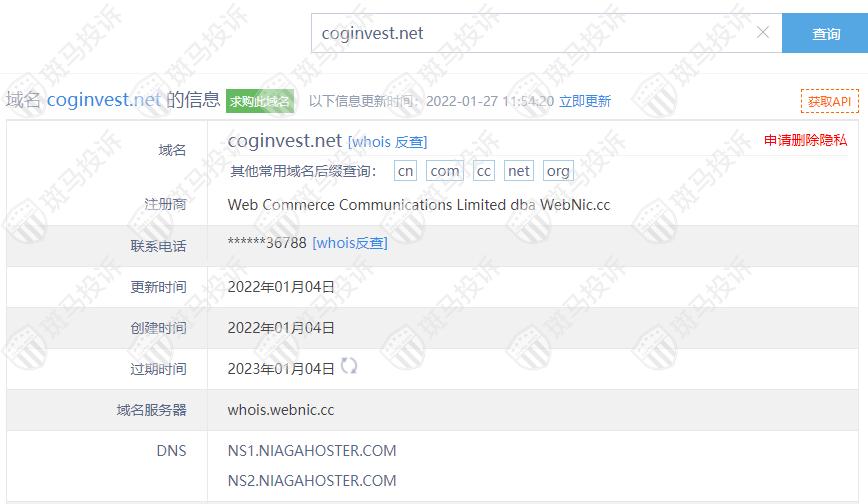Click the whois.webnic.cc server value
The width and height of the screenshot is (868, 504).
click(281, 410)
